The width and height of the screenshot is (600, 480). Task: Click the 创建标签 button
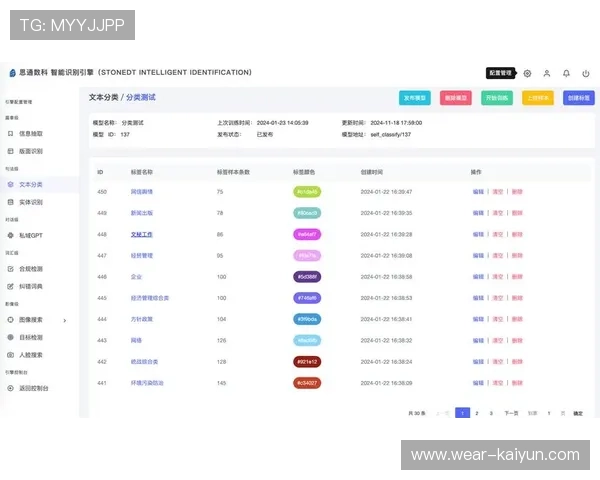coord(578,98)
